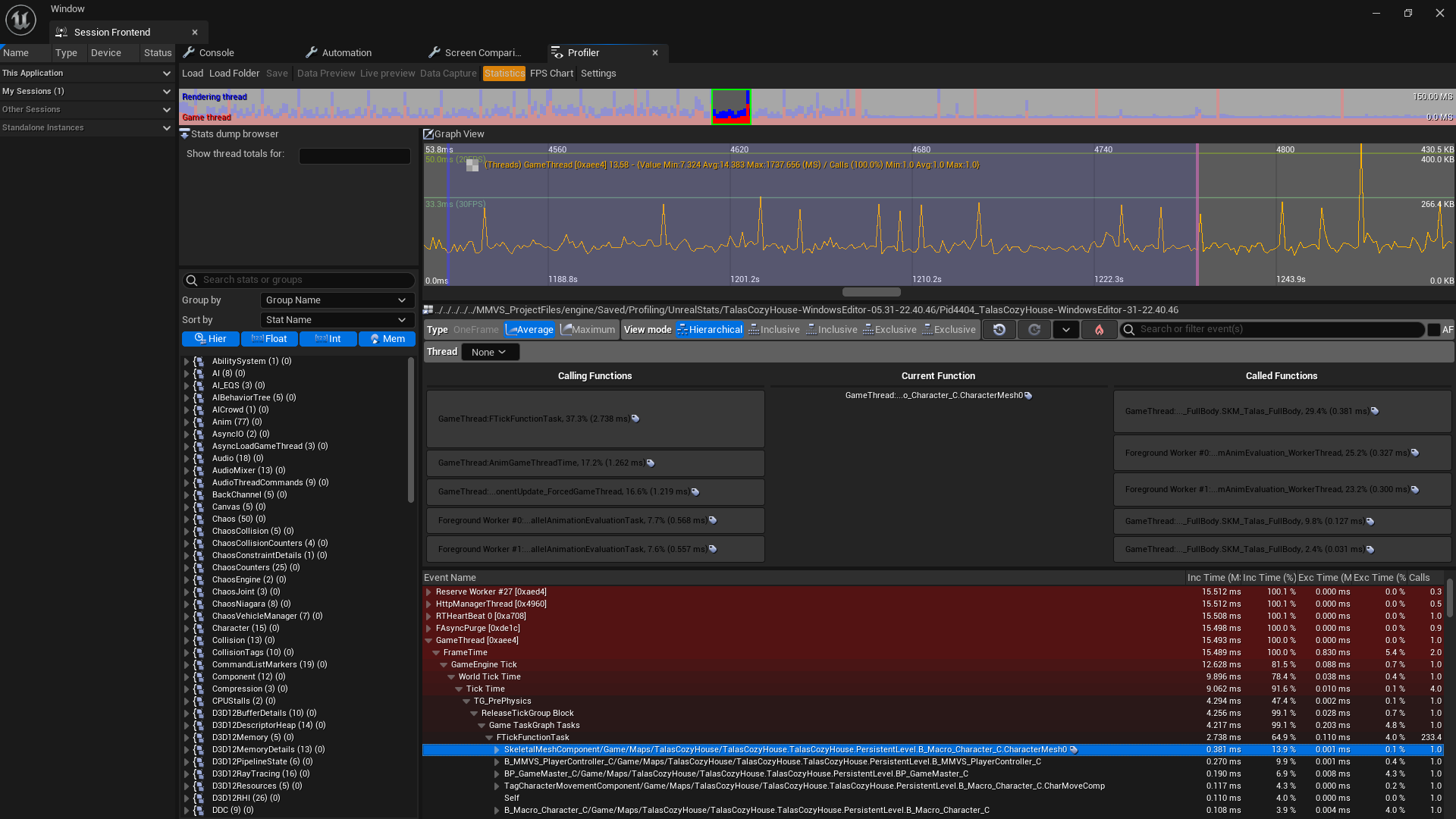Click the GameThread graph series square icon

pos(472,165)
